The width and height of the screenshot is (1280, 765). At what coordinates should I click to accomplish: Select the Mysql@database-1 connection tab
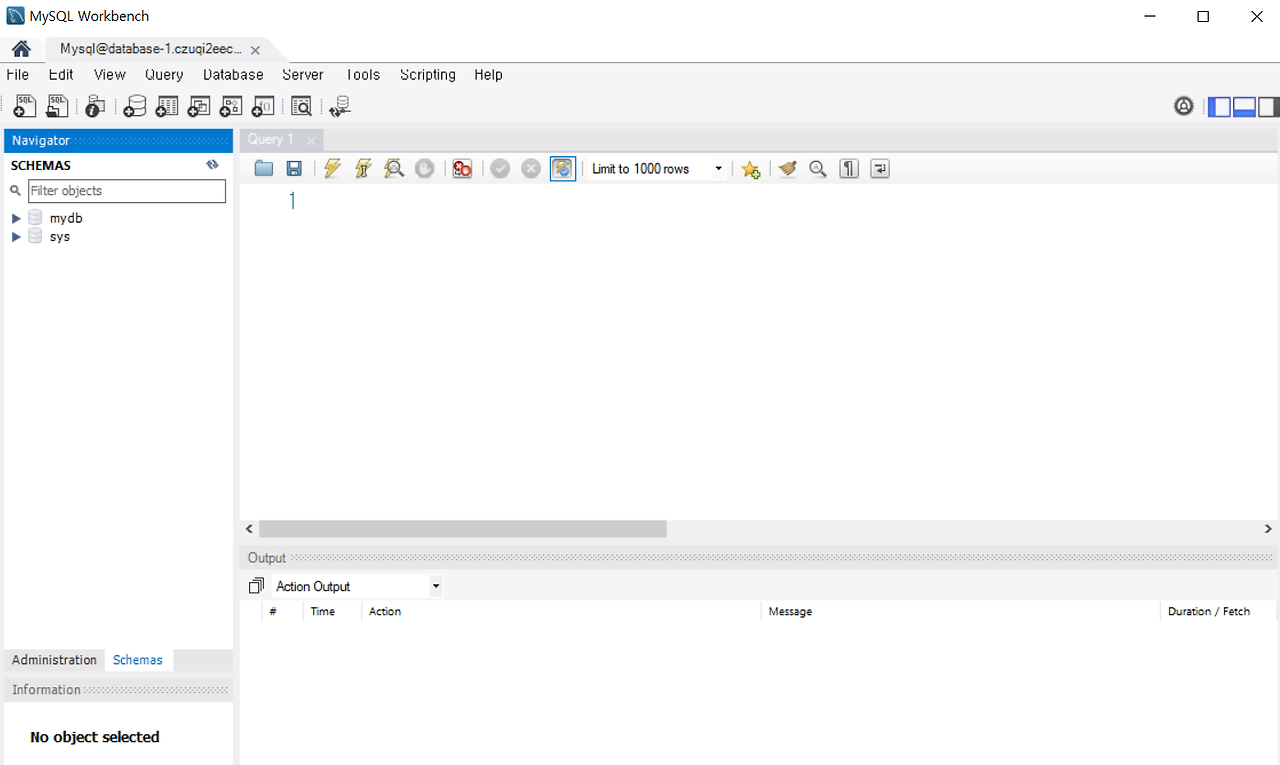point(151,49)
